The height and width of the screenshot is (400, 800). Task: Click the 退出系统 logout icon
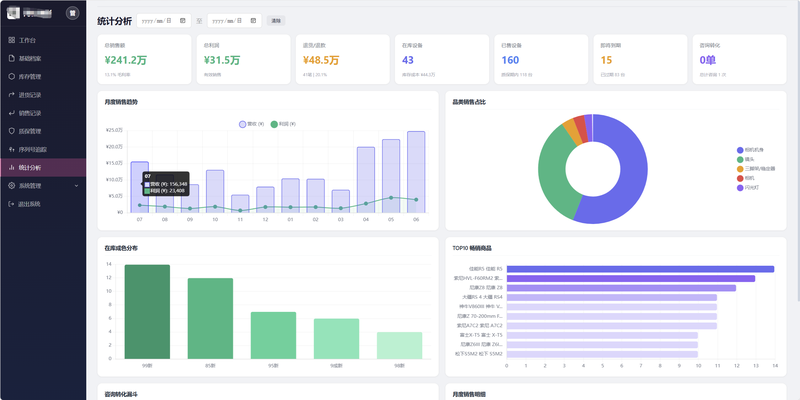(x=12, y=204)
